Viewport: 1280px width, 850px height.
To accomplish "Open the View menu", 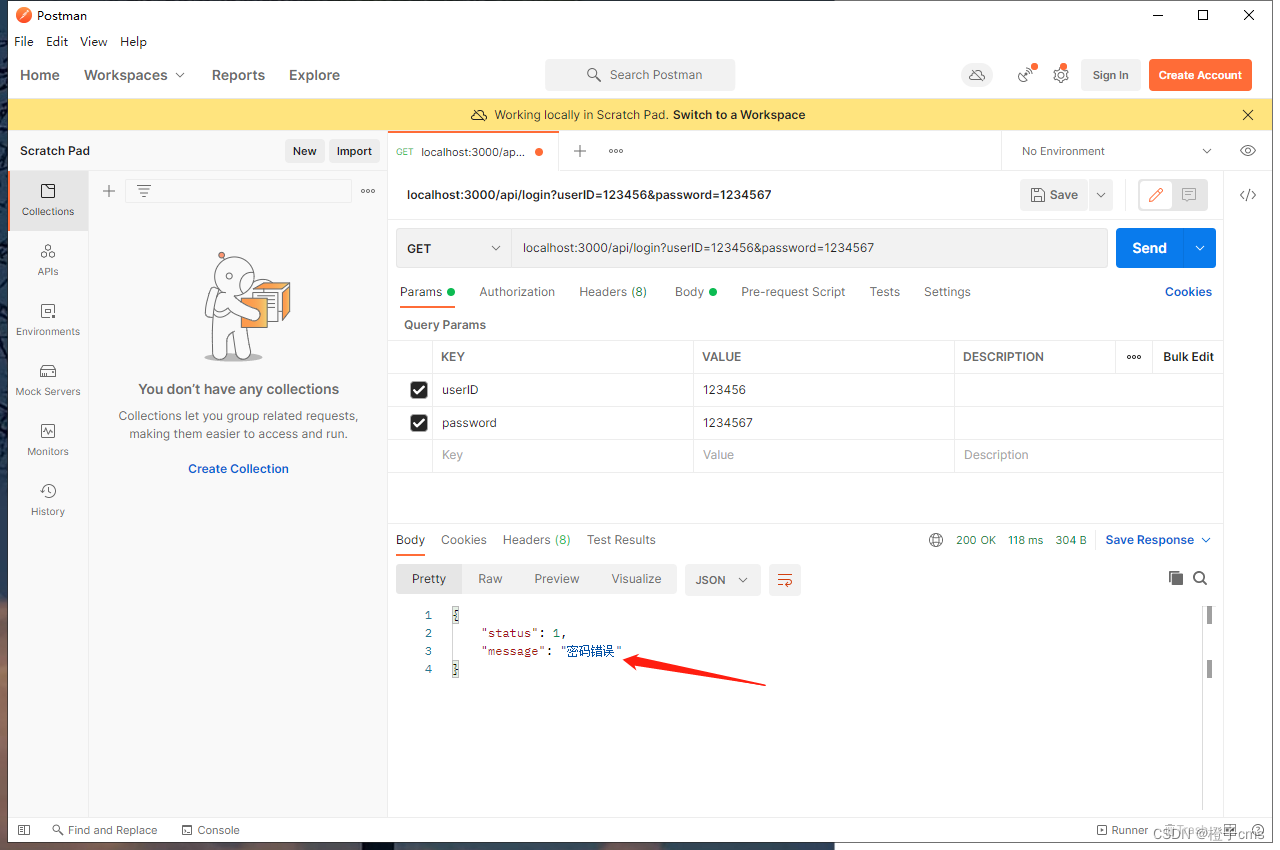I will tap(94, 42).
